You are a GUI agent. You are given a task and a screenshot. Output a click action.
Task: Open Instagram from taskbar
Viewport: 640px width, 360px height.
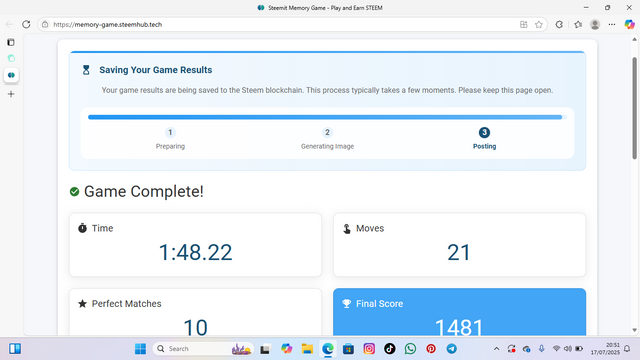point(369,349)
